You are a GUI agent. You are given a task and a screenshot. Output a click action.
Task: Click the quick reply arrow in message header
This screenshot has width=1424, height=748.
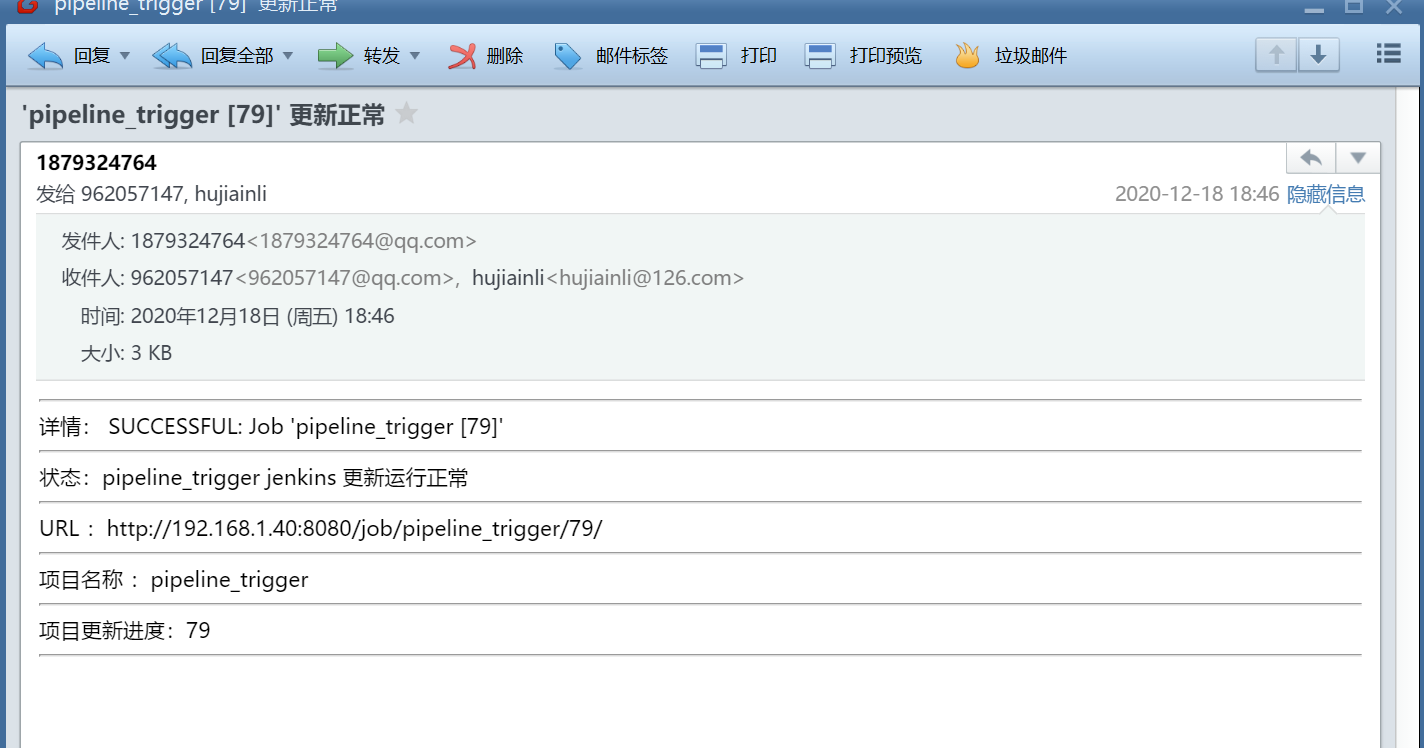pyautogui.click(x=1311, y=158)
